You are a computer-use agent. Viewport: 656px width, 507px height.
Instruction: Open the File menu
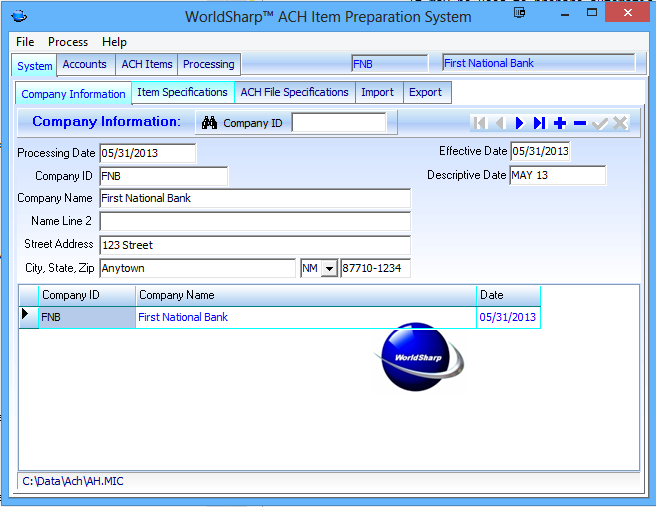25,42
